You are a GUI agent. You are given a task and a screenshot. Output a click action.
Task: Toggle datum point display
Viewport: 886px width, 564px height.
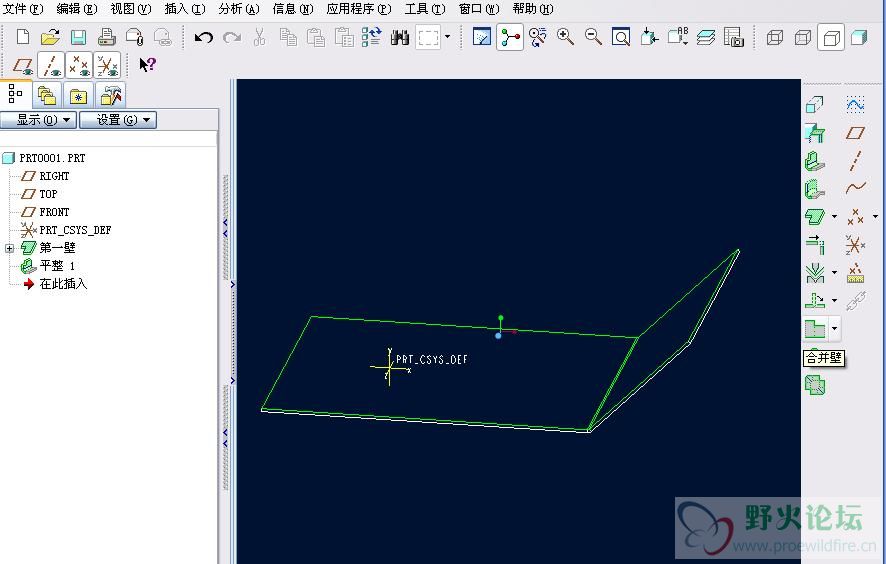(79, 66)
